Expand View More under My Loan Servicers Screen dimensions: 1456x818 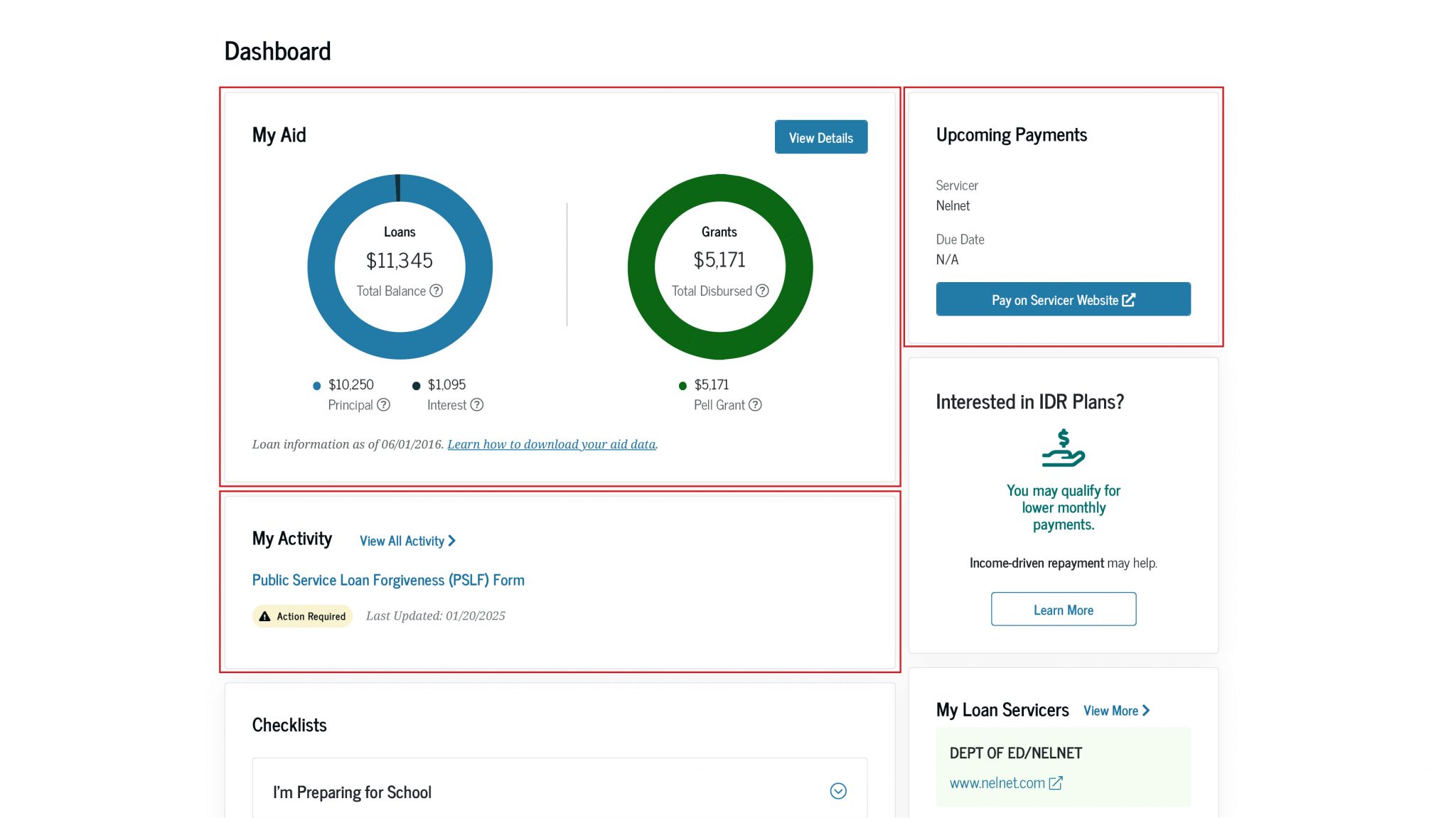[1115, 710]
